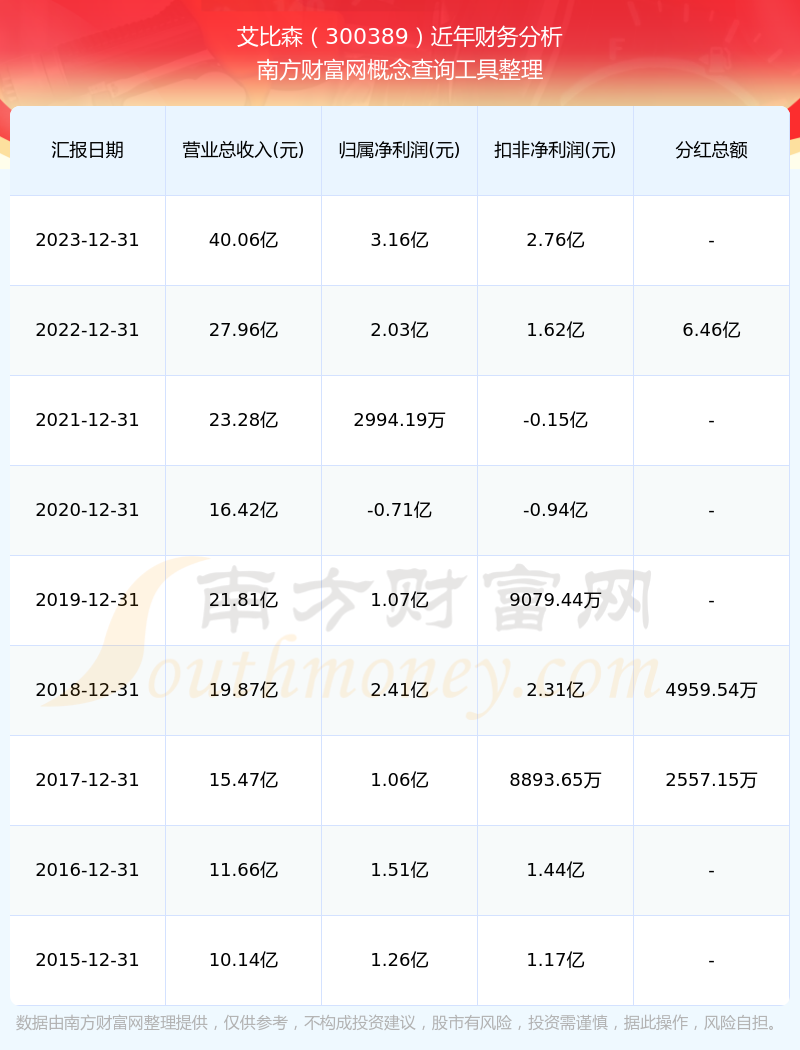Select the revenue value 21.81亿
Image resolution: width=800 pixels, height=1050 pixels.
pos(243,600)
